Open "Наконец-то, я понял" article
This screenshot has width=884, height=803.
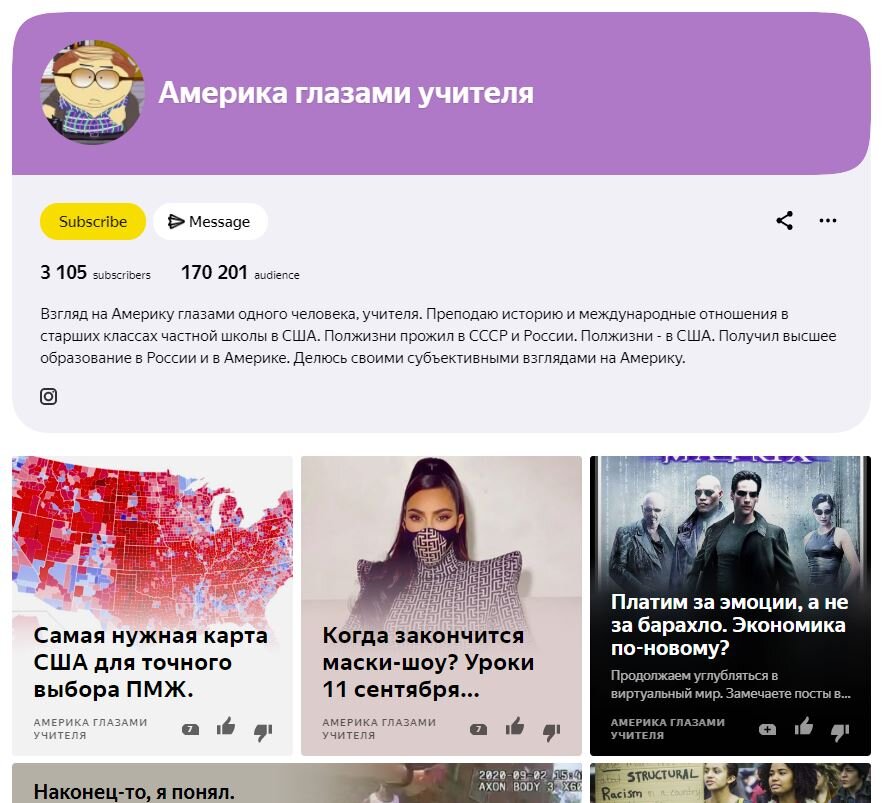pyautogui.click(x=130, y=791)
